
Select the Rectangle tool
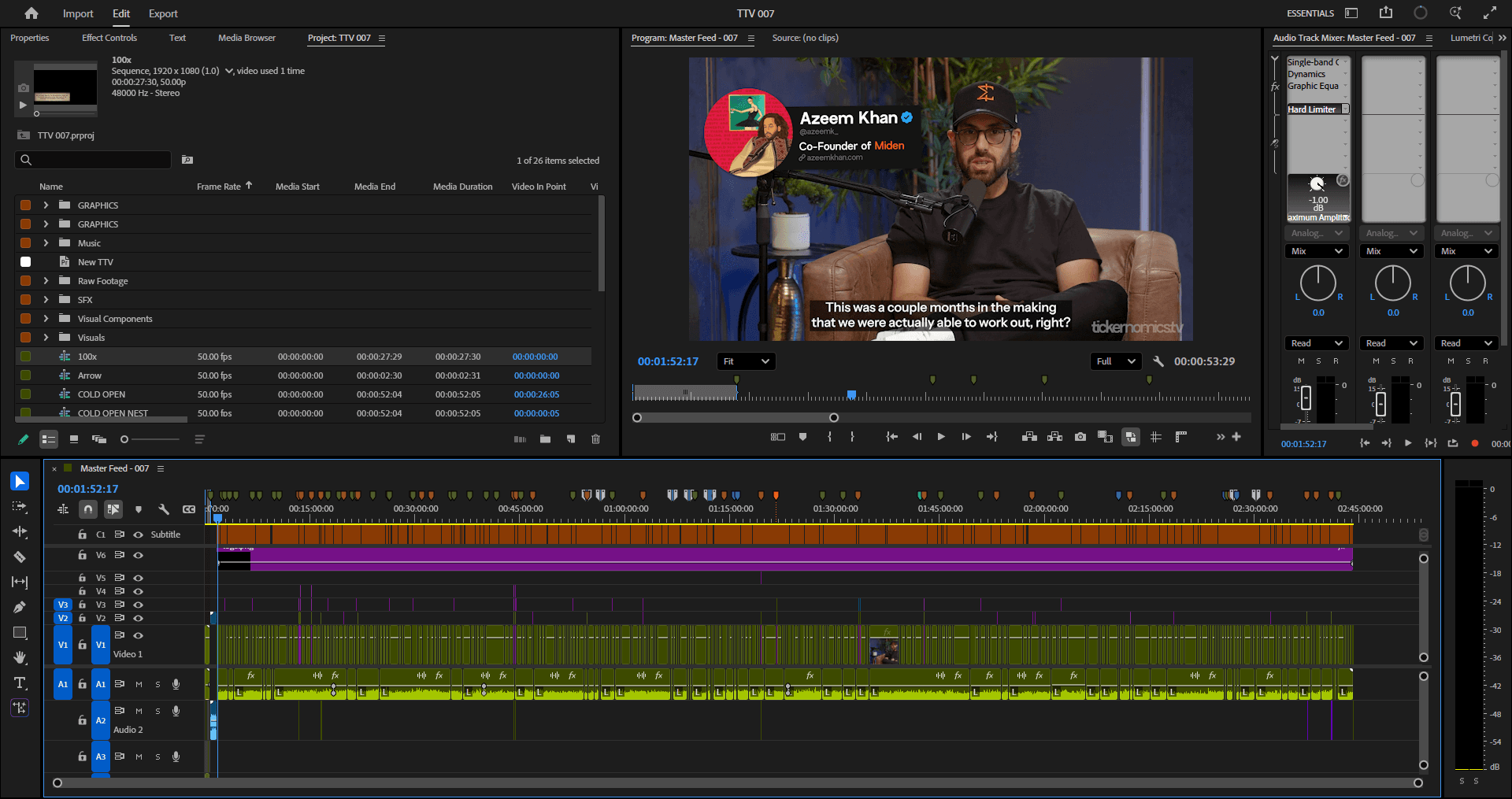click(x=20, y=632)
